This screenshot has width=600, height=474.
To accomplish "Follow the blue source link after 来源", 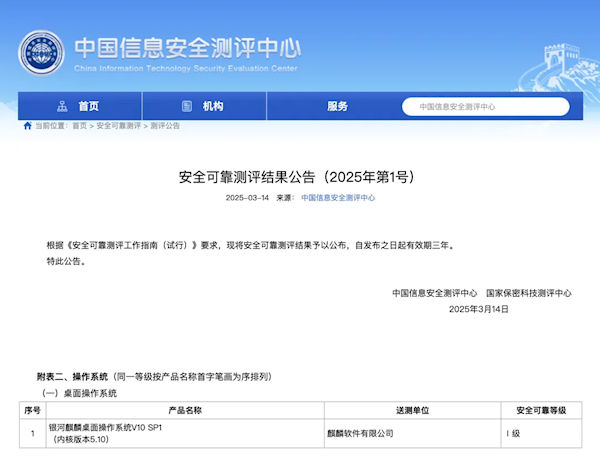I will (338, 198).
